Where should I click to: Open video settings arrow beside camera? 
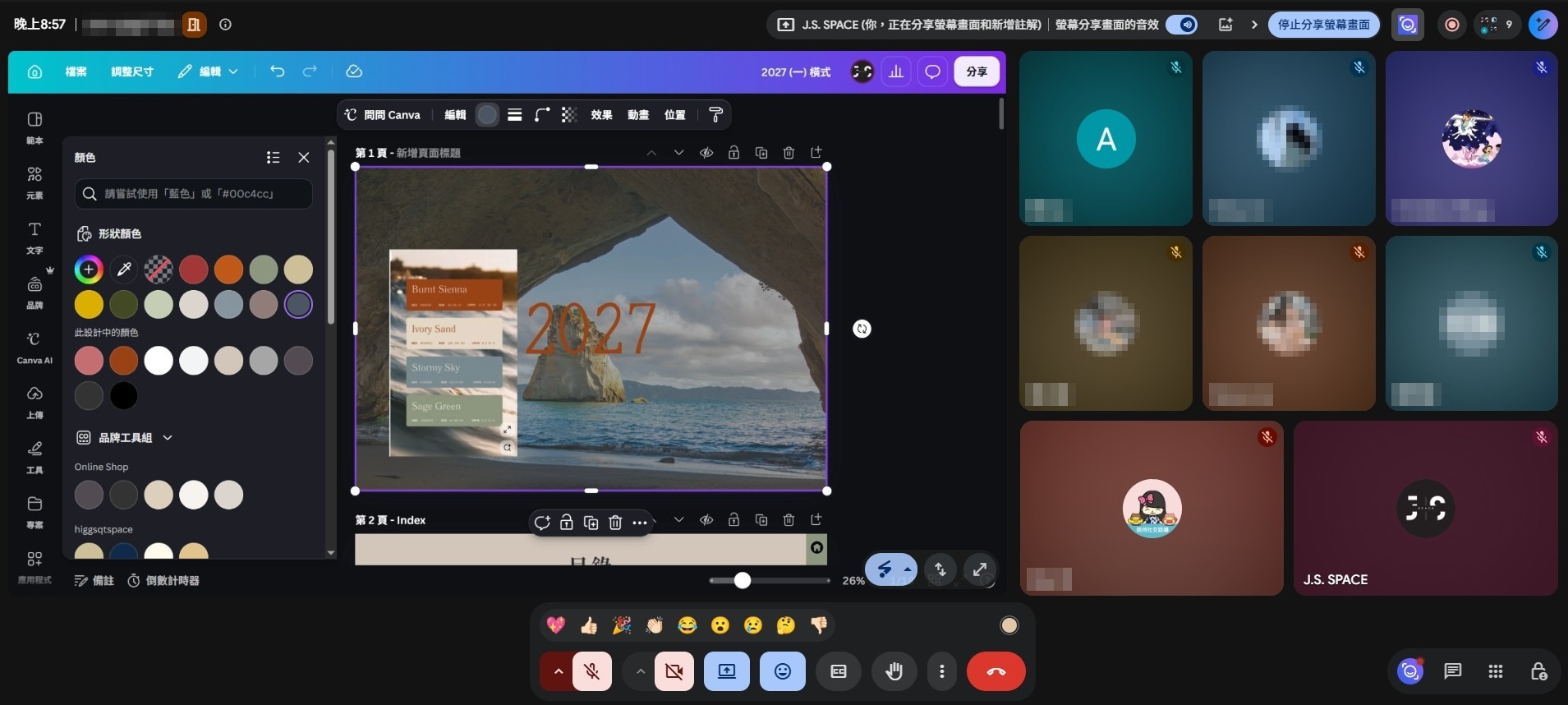[640, 672]
